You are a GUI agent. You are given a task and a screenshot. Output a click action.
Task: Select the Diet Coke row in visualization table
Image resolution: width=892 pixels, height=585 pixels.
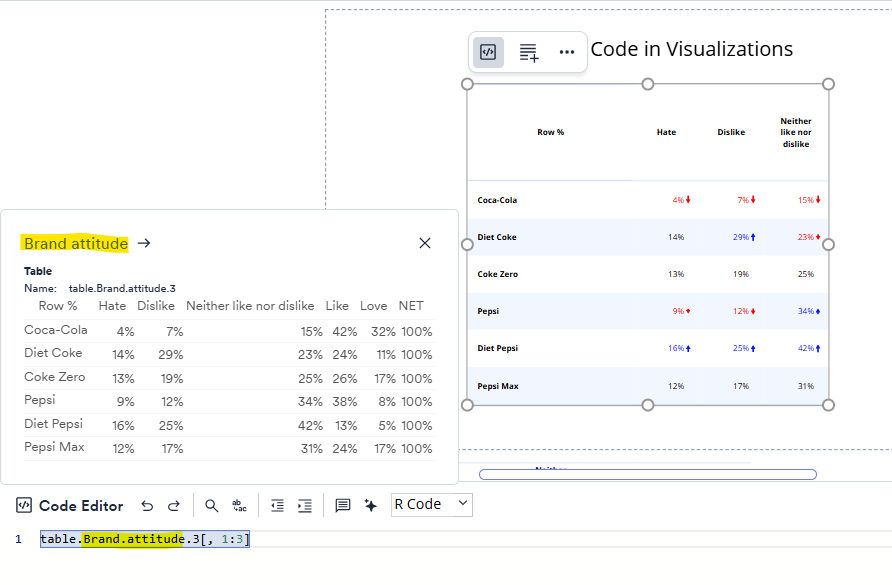(x=496, y=237)
